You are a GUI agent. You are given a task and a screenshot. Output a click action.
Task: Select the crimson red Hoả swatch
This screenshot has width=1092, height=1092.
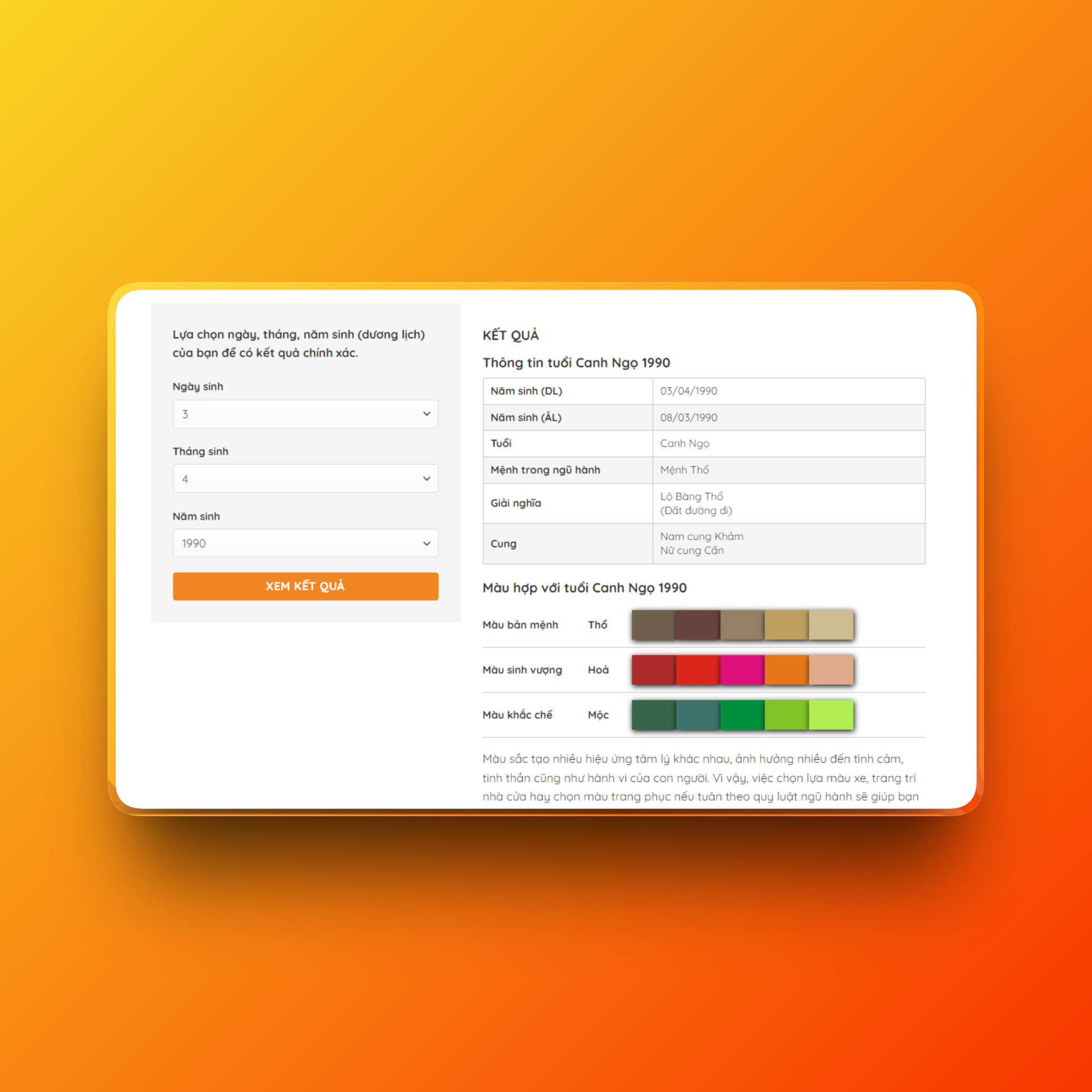pos(653,669)
